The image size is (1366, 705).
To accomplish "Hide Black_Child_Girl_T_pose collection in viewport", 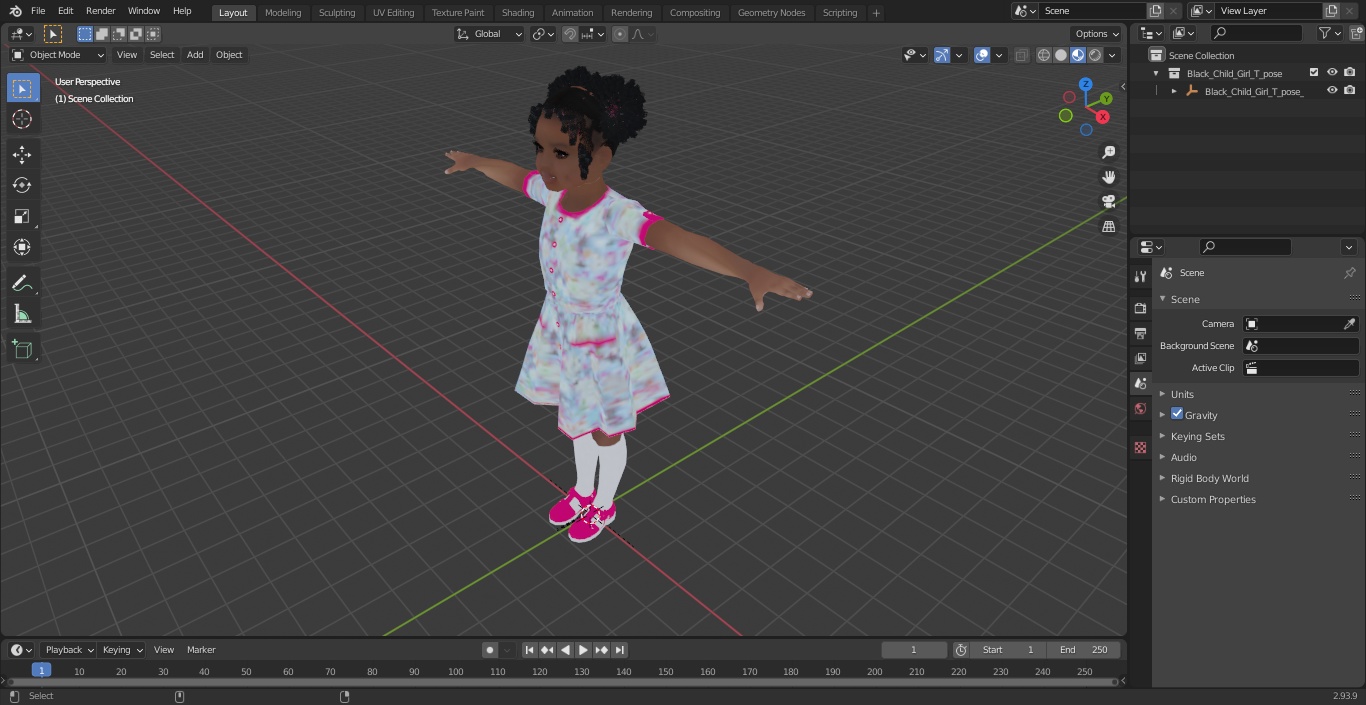I will (x=1332, y=73).
